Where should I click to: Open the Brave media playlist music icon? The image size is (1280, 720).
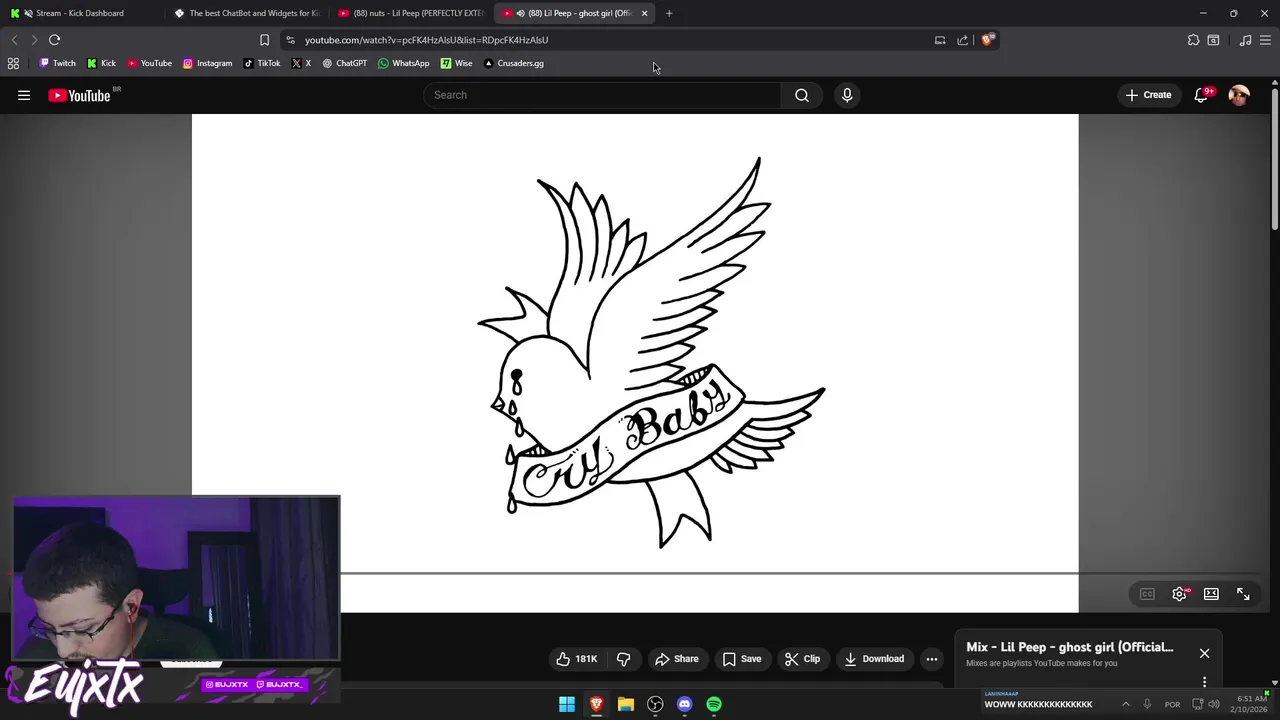click(1245, 40)
